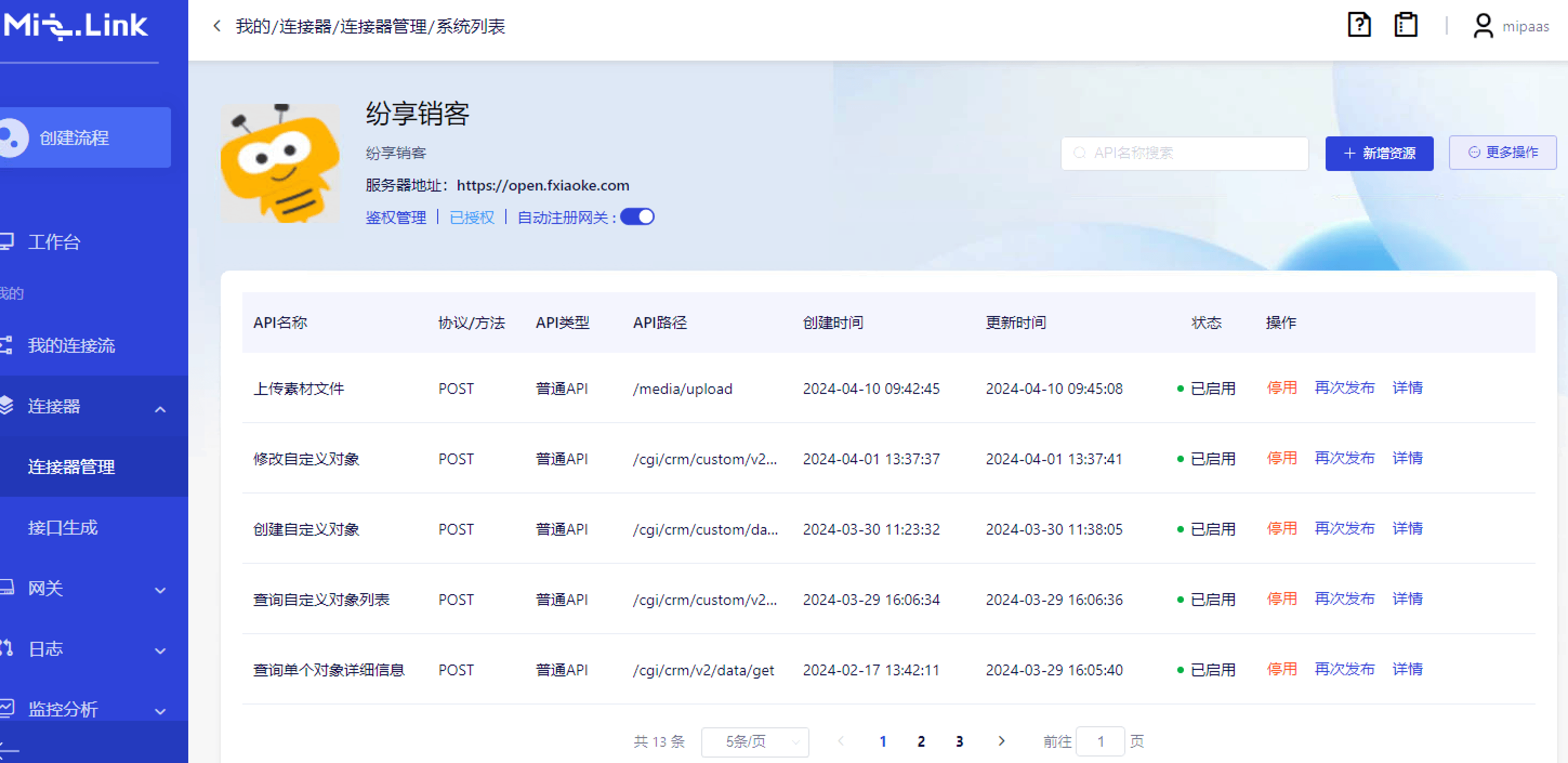Click the 创建流程 button

click(x=85, y=137)
